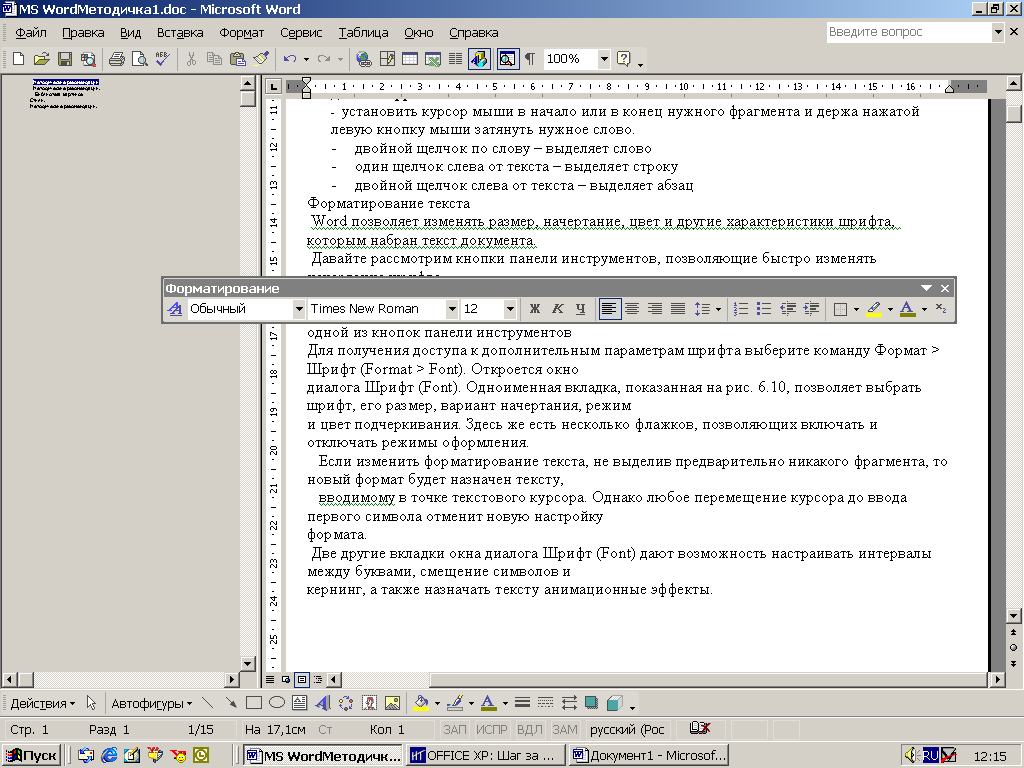Apply the yellow fill color bucket
Viewport: 1024px width, 768px height.
pos(421,703)
